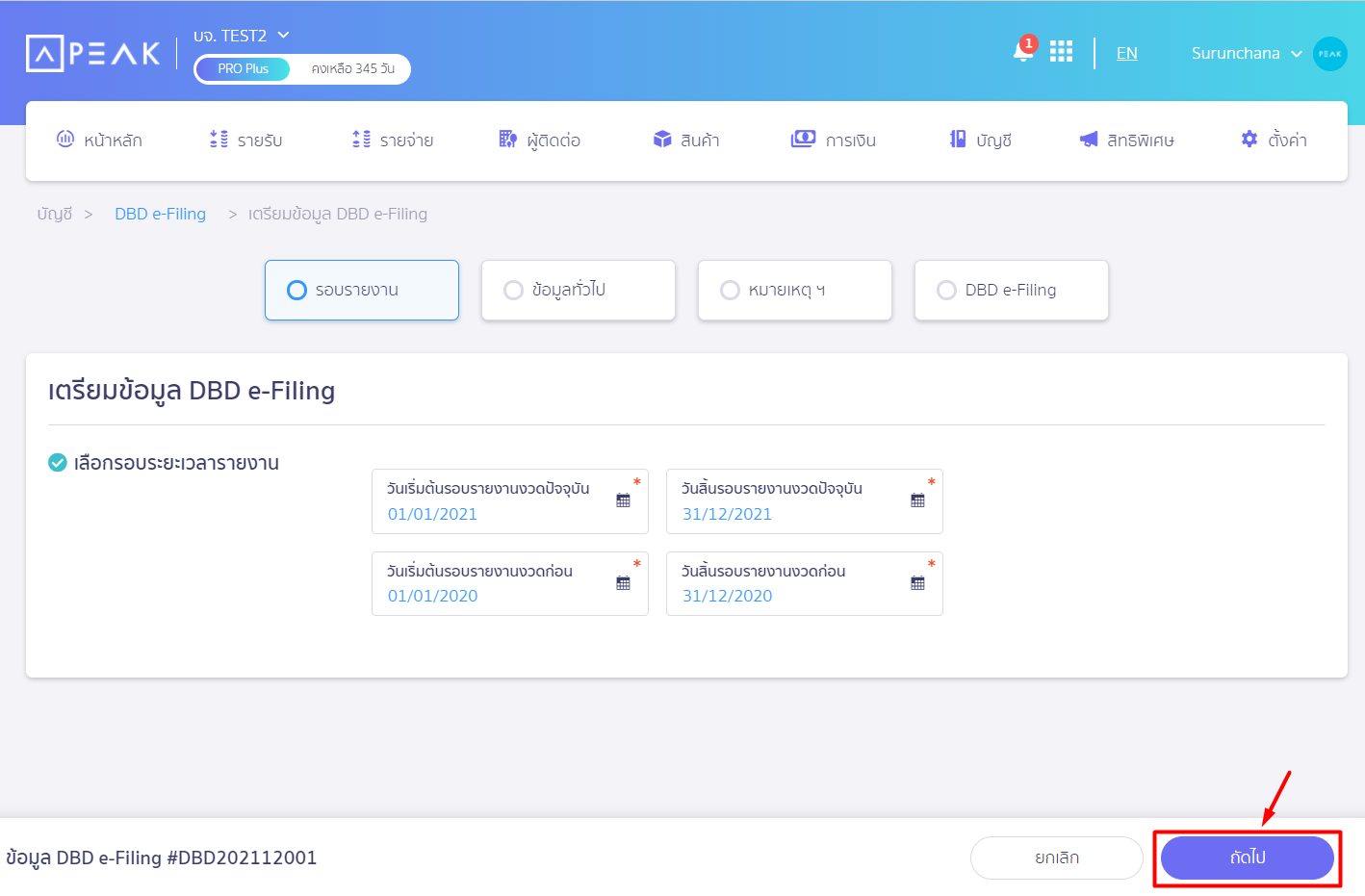Click the ถัดไป next button
The height and width of the screenshot is (896, 1365).
(x=1248, y=858)
